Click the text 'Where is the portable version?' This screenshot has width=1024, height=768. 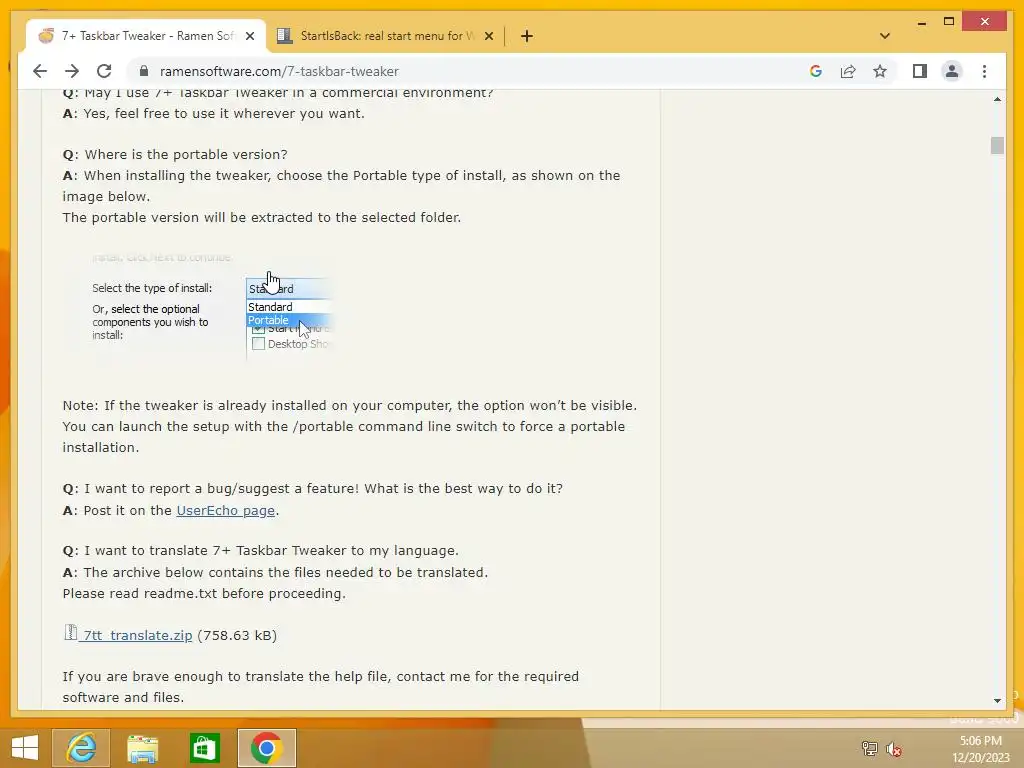(186, 155)
